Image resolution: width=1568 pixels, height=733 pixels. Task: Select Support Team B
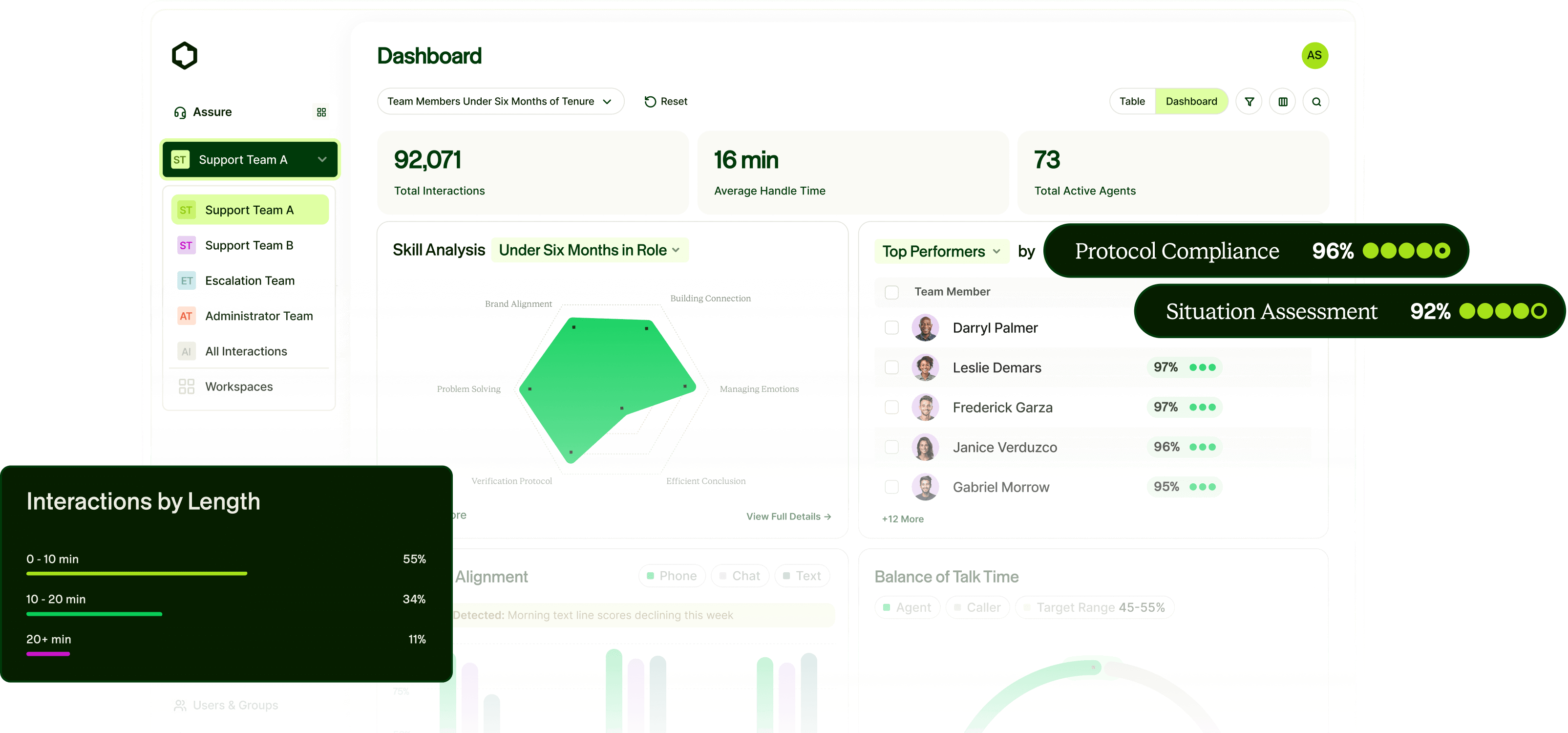click(250, 245)
